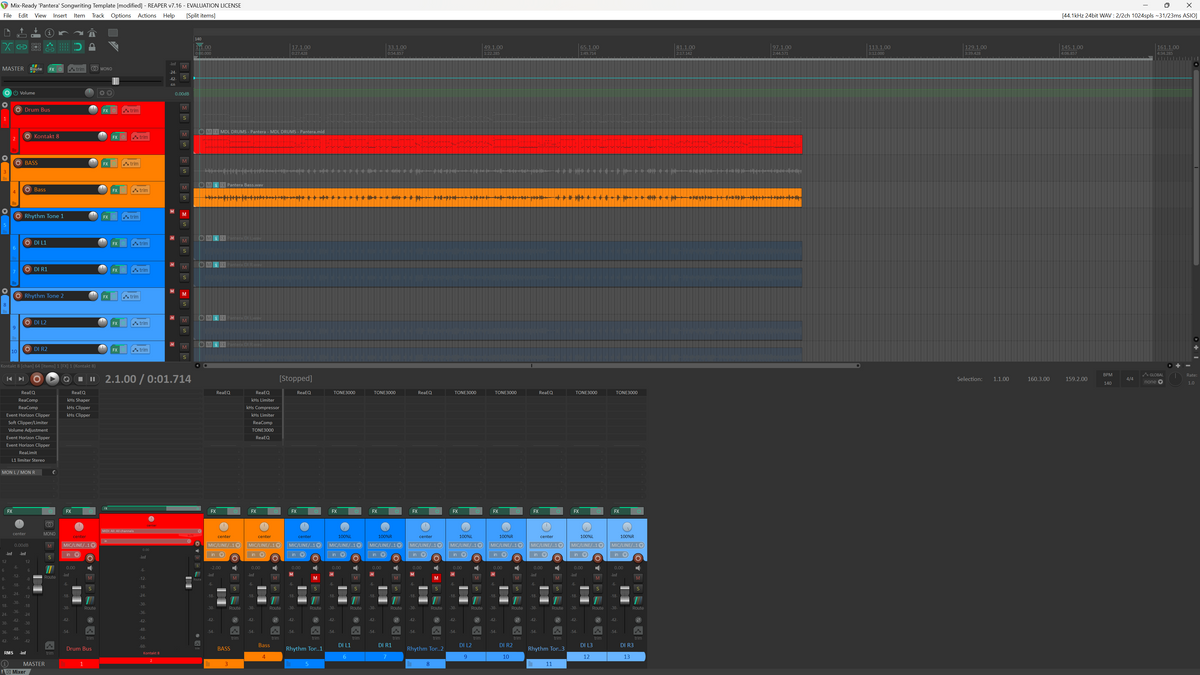Click the transport Play button
Viewport: 1200px width, 675px height.
pyautogui.click(x=52, y=379)
